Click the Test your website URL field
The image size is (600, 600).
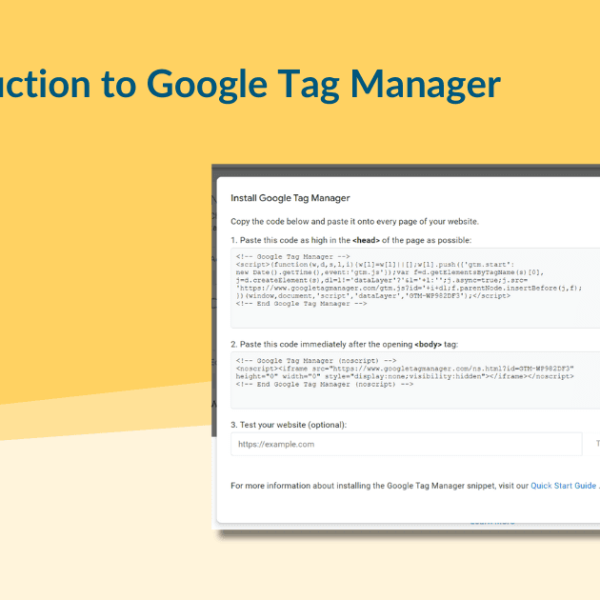click(405, 444)
